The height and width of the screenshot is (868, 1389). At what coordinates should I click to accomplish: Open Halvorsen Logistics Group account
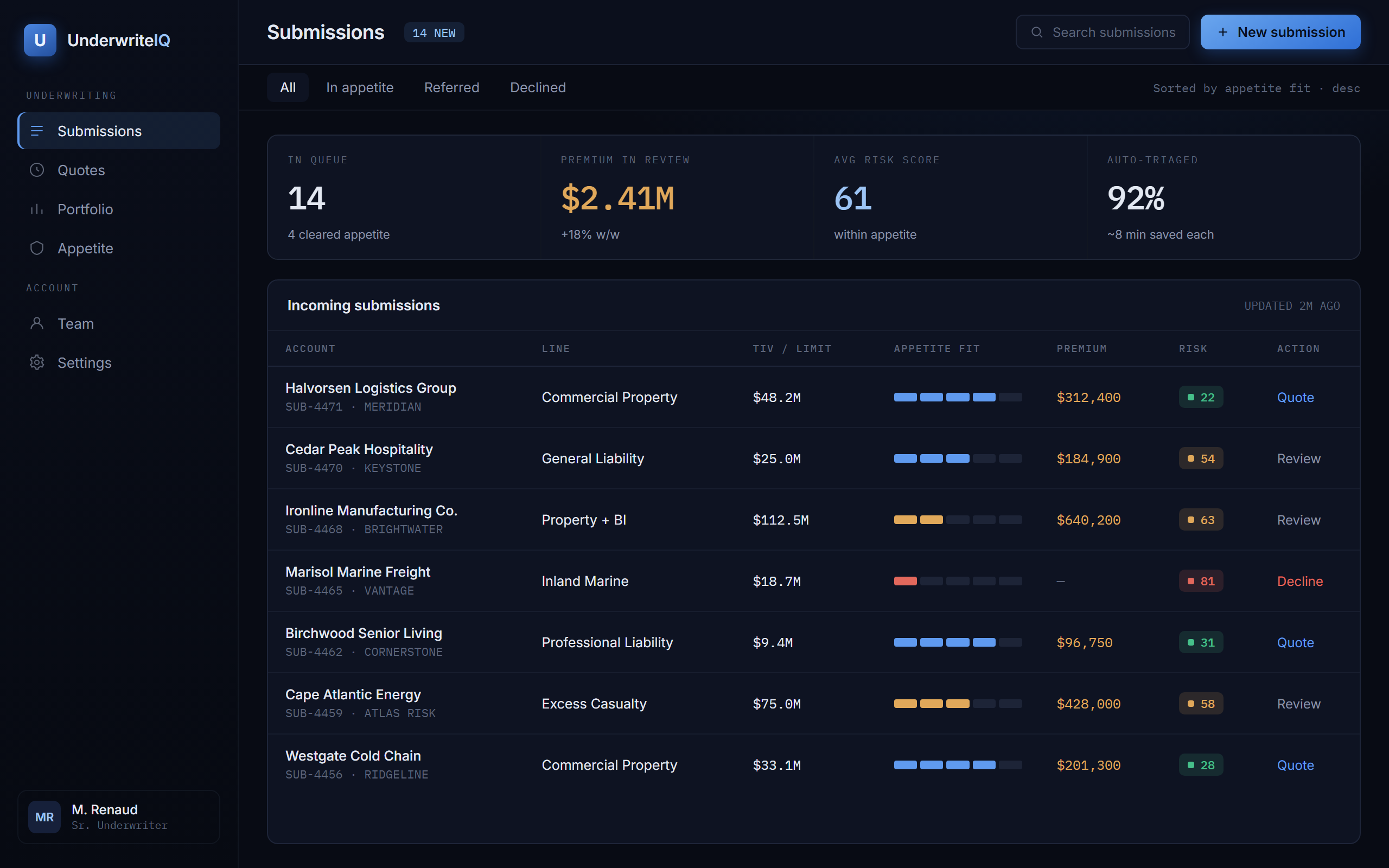click(x=371, y=388)
